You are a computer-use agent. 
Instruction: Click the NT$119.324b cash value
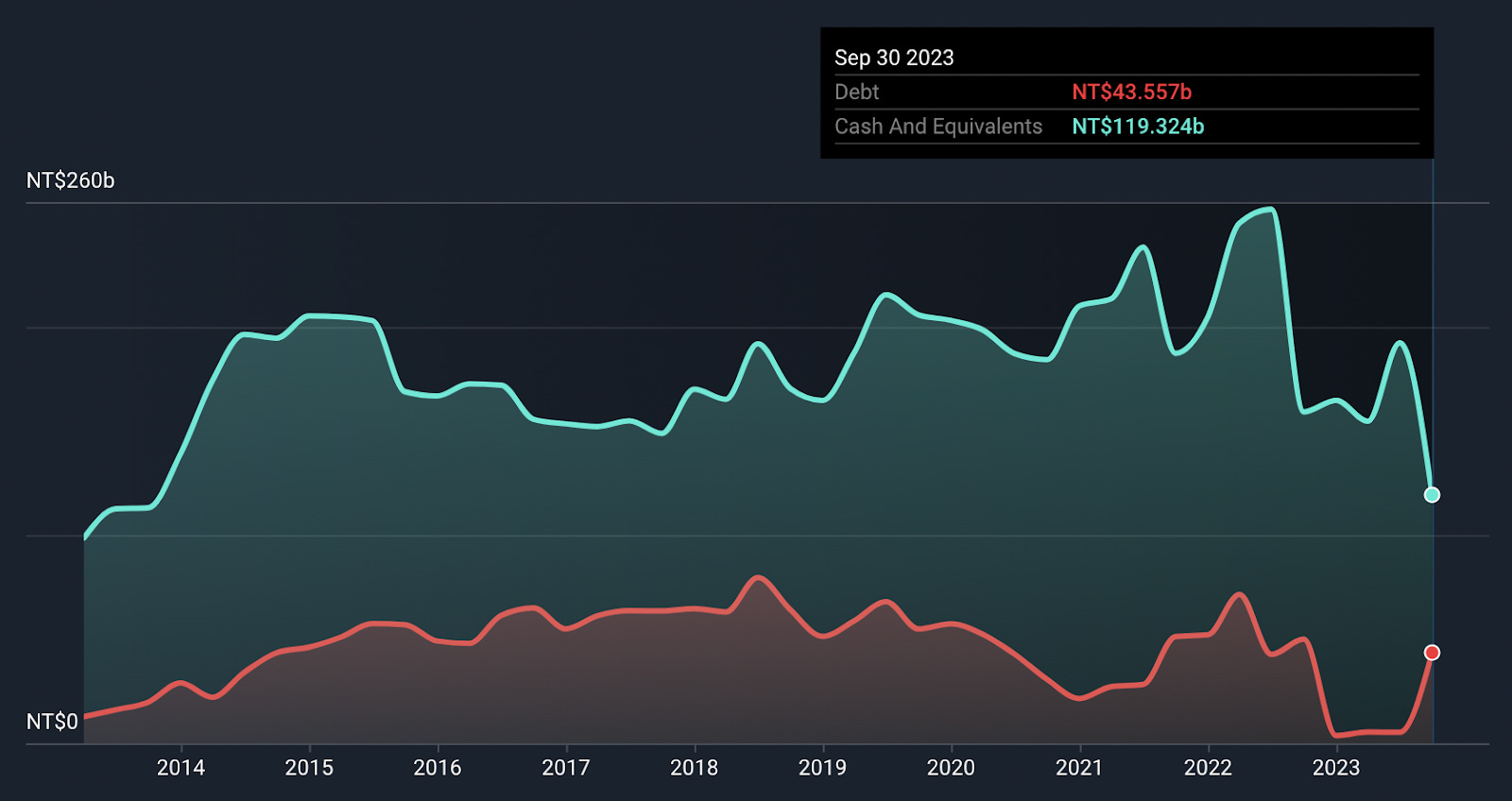(x=1138, y=126)
